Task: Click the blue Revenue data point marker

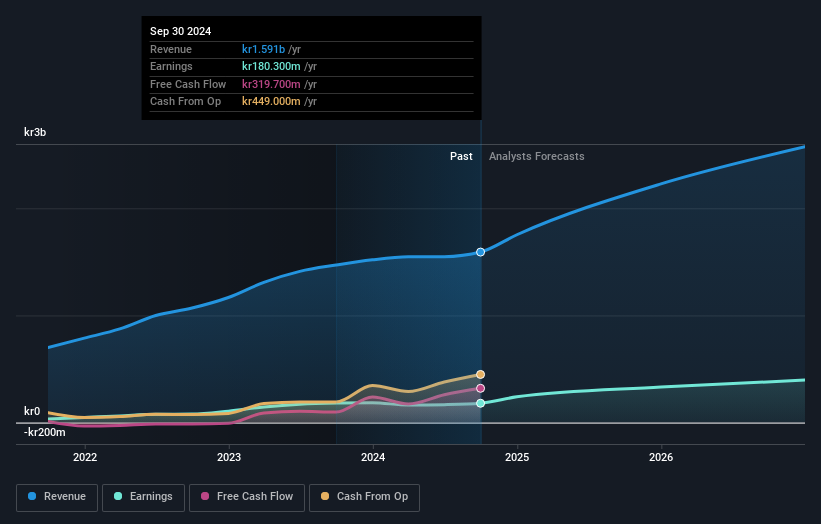Action: (x=480, y=252)
